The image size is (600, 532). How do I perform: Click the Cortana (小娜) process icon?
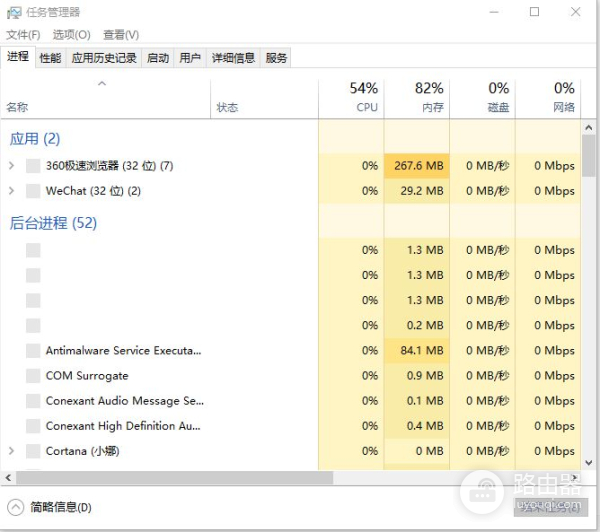33,451
